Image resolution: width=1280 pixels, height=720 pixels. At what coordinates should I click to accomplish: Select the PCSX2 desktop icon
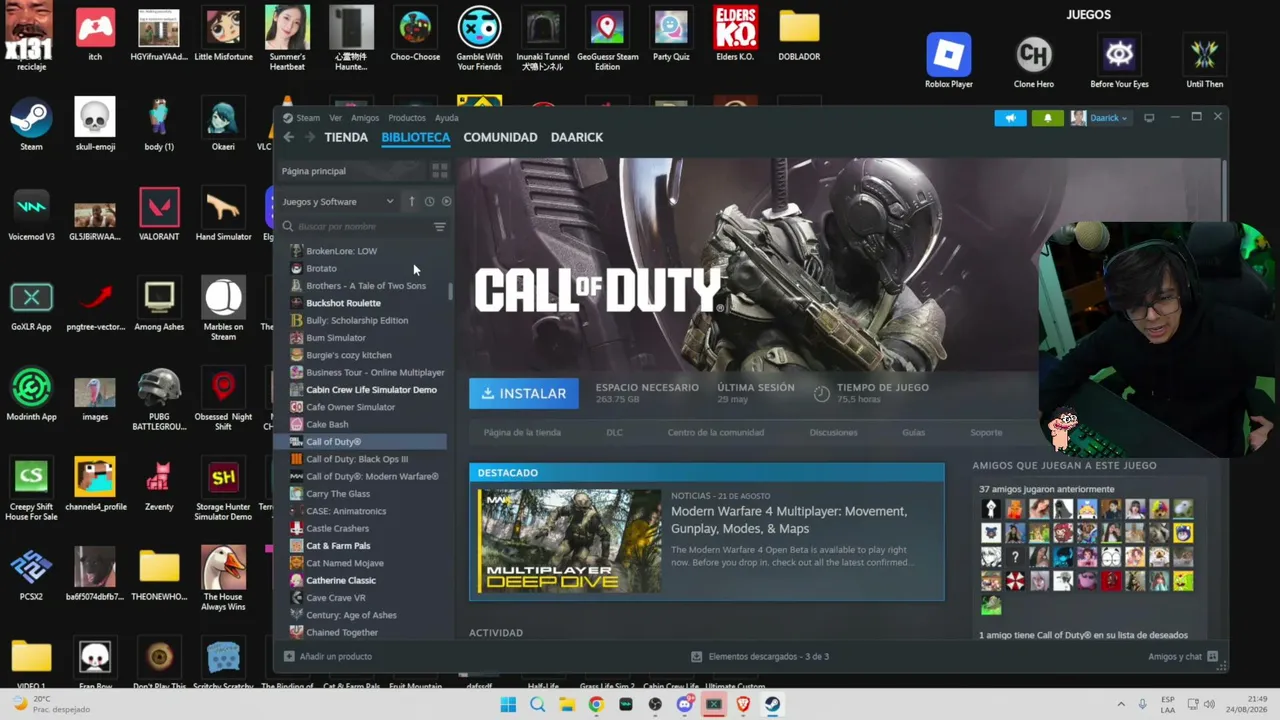coord(31,574)
